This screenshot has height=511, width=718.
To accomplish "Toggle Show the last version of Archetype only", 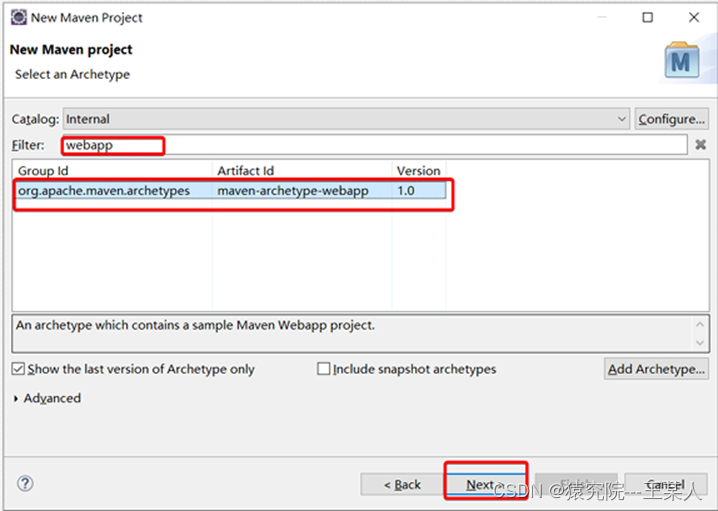I will (133, 369).
